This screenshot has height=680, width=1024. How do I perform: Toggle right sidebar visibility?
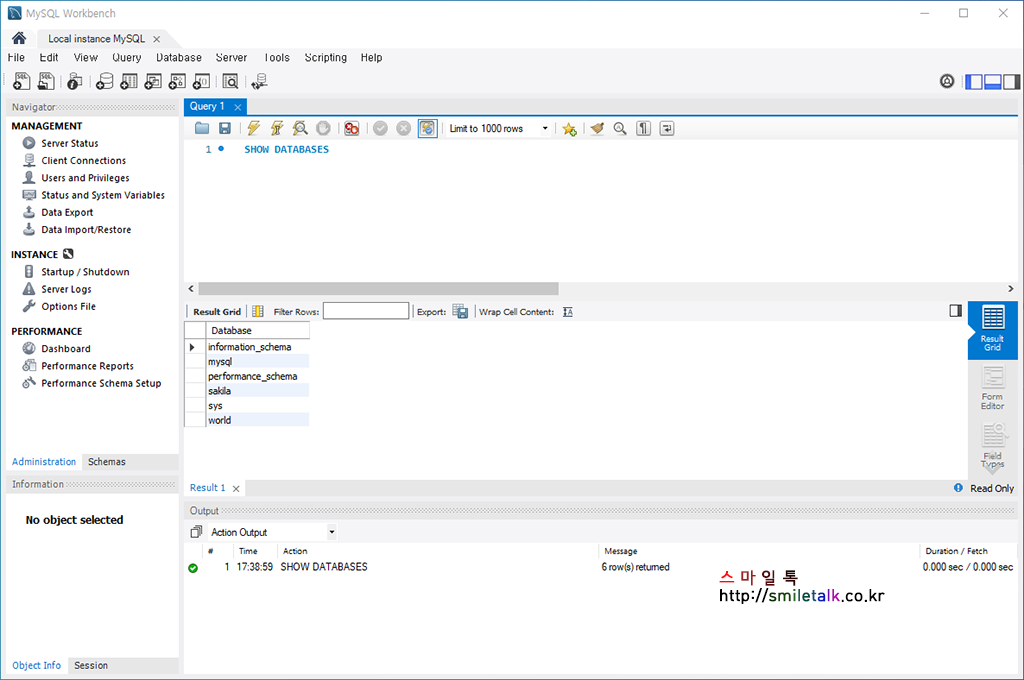coord(1011,82)
